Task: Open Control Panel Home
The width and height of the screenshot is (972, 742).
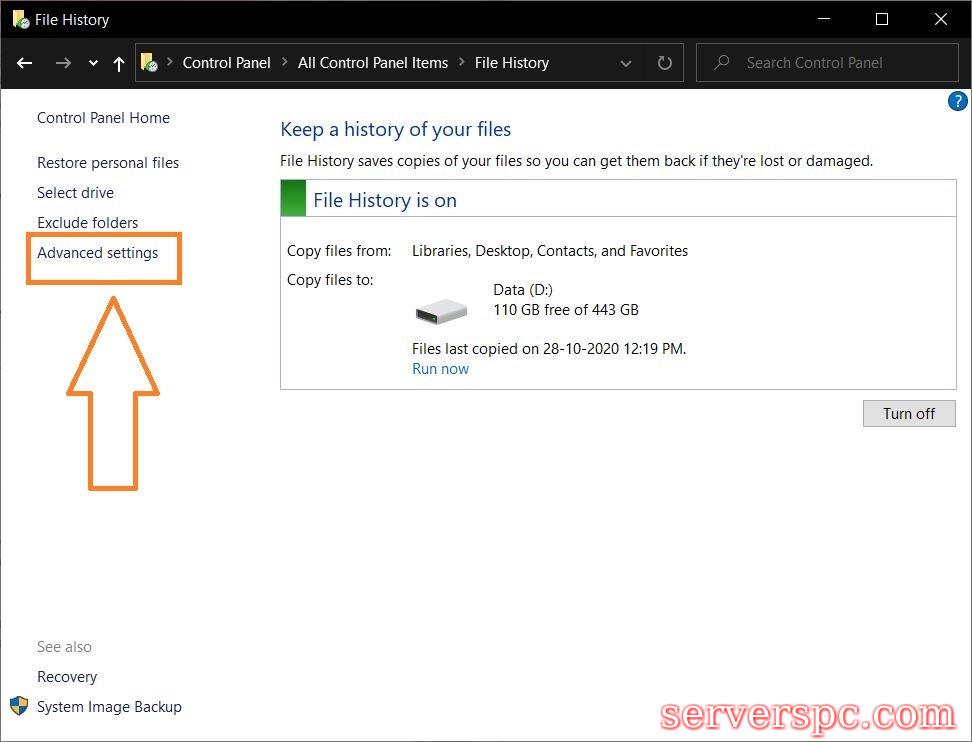Action: (103, 118)
